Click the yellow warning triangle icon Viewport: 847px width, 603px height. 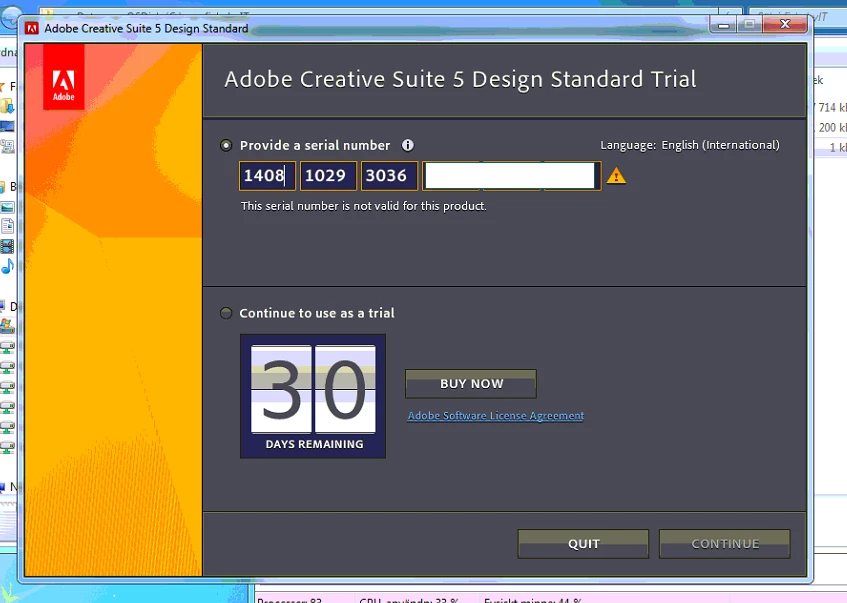[x=616, y=176]
